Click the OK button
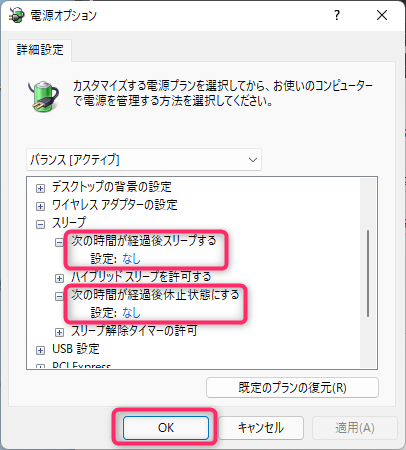 pos(166,427)
